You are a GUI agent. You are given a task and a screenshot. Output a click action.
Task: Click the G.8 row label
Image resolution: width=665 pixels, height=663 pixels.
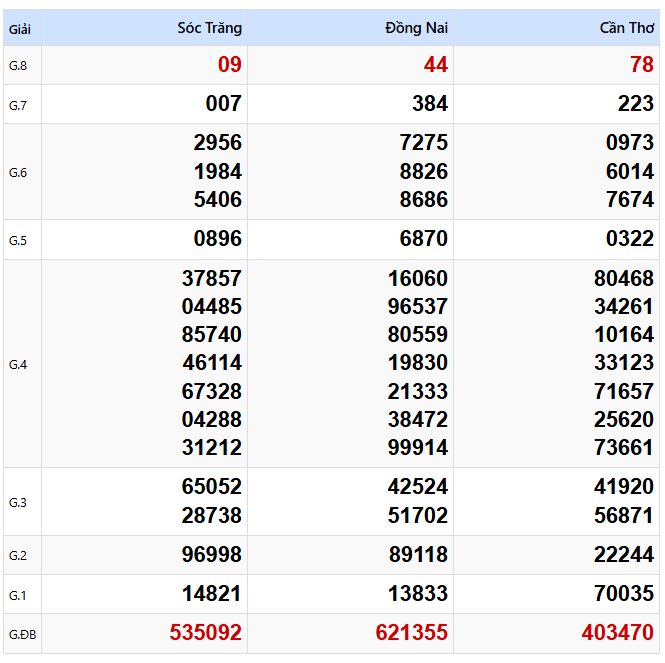coord(18,66)
